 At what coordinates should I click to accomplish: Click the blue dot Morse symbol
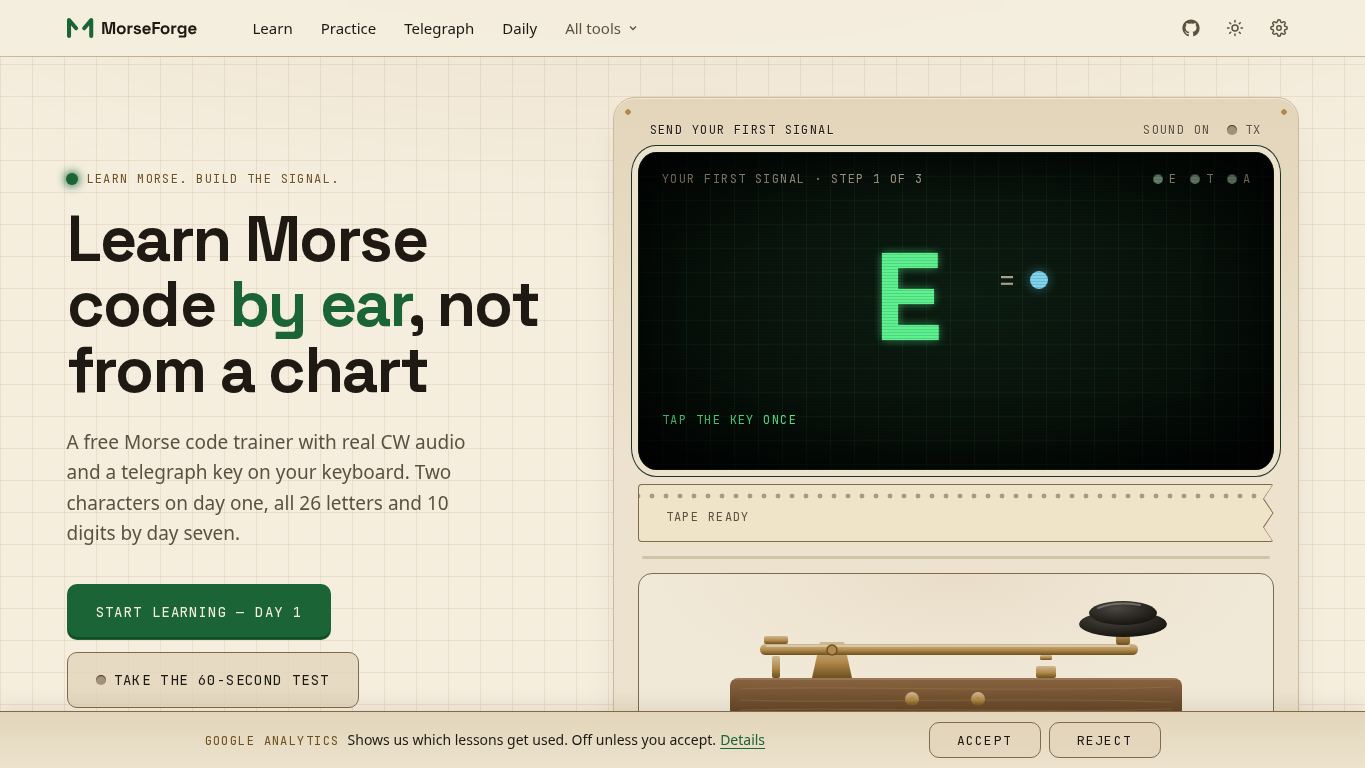click(x=1039, y=280)
